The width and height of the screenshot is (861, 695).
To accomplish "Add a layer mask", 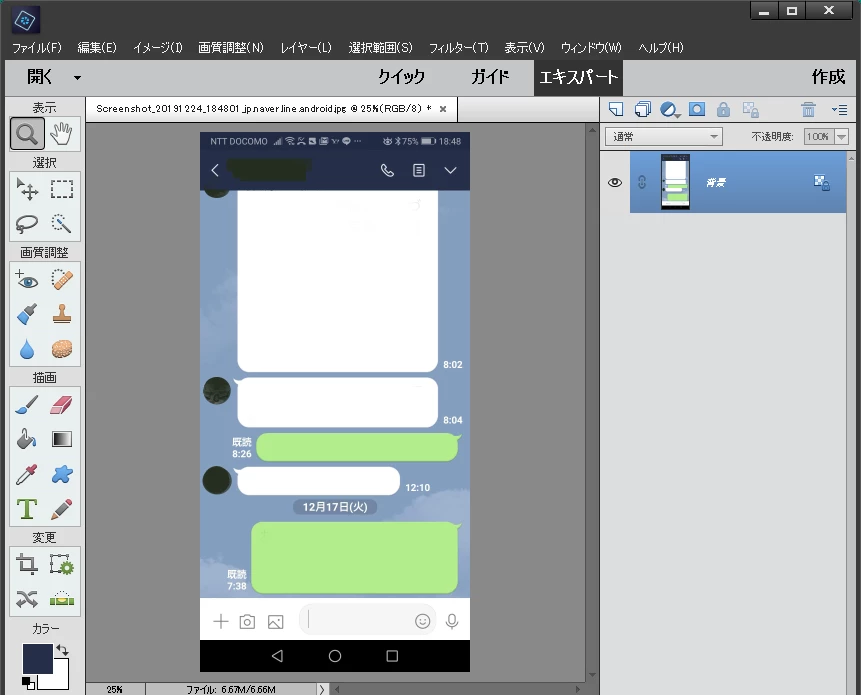I will pyautogui.click(x=697, y=109).
